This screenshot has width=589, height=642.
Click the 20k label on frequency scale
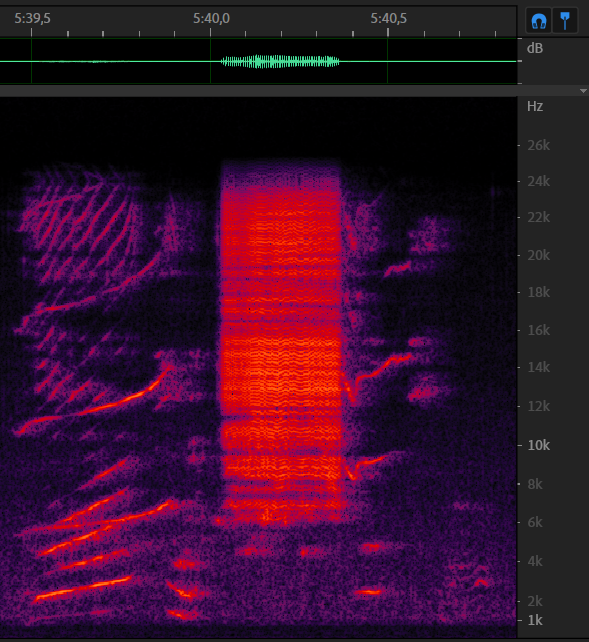[x=539, y=255]
